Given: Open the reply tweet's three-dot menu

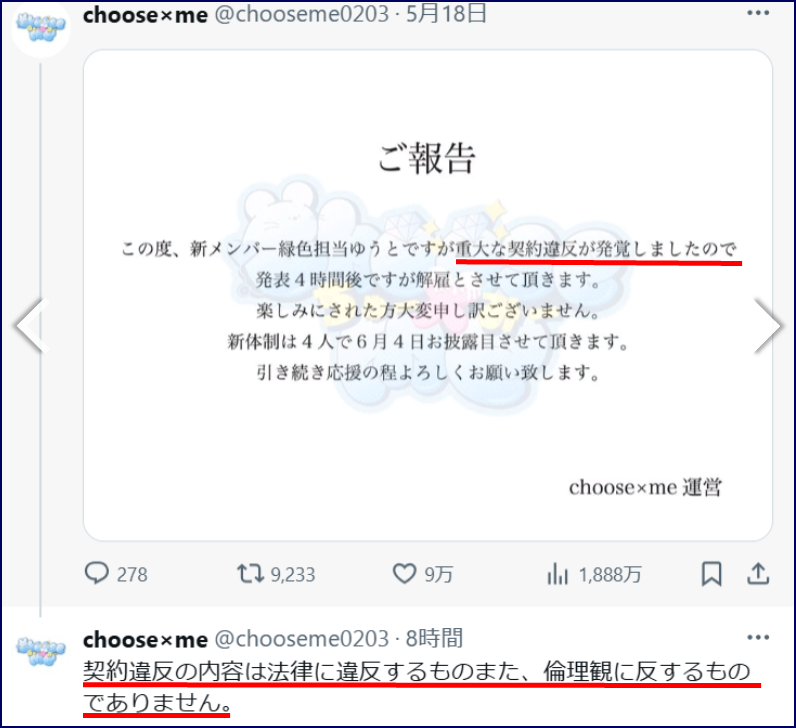Looking at the screenshot, I should (758, 638).
